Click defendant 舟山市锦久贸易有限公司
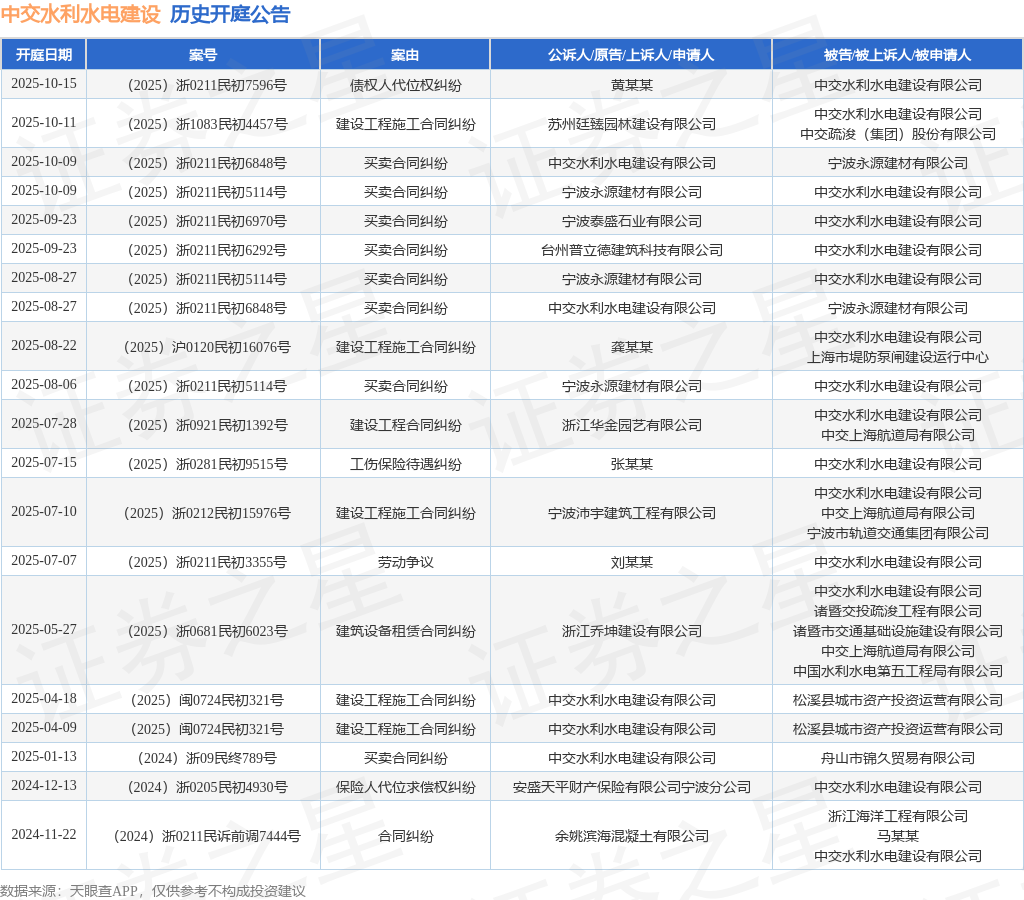 pos(898,758)
